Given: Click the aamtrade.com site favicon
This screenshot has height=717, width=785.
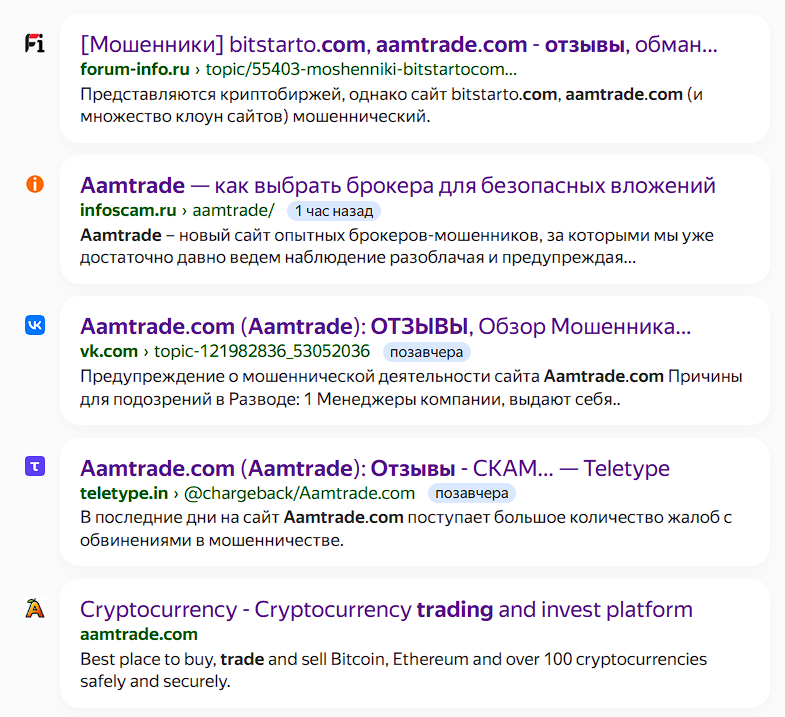Looking at the screenshot, I should [x=35, y=607].
